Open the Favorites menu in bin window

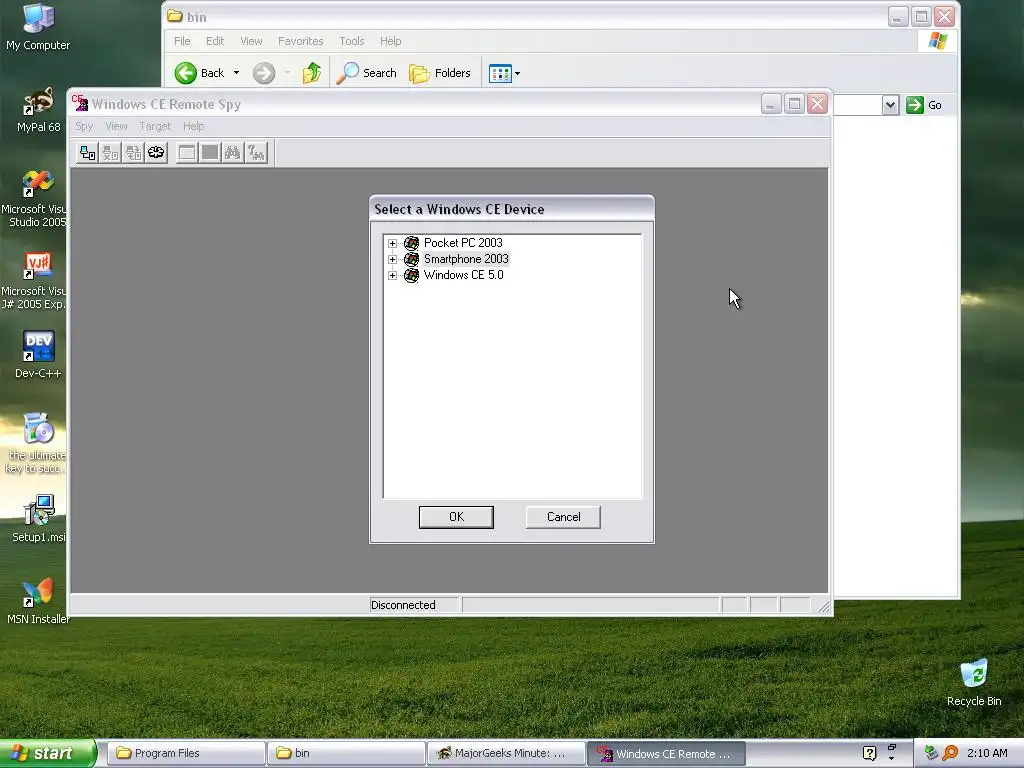[300, 41]
